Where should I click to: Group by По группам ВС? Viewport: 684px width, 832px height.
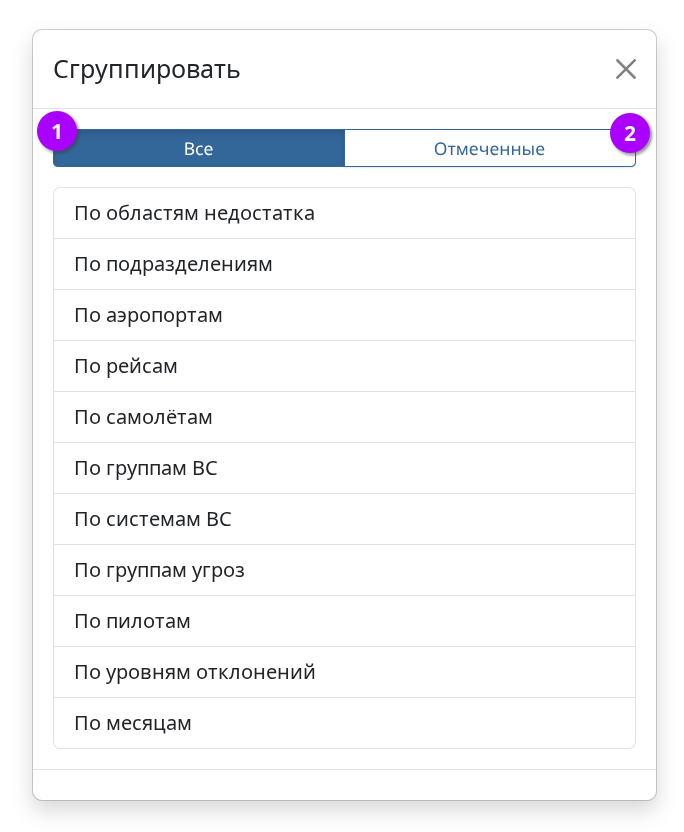point(344,468)
